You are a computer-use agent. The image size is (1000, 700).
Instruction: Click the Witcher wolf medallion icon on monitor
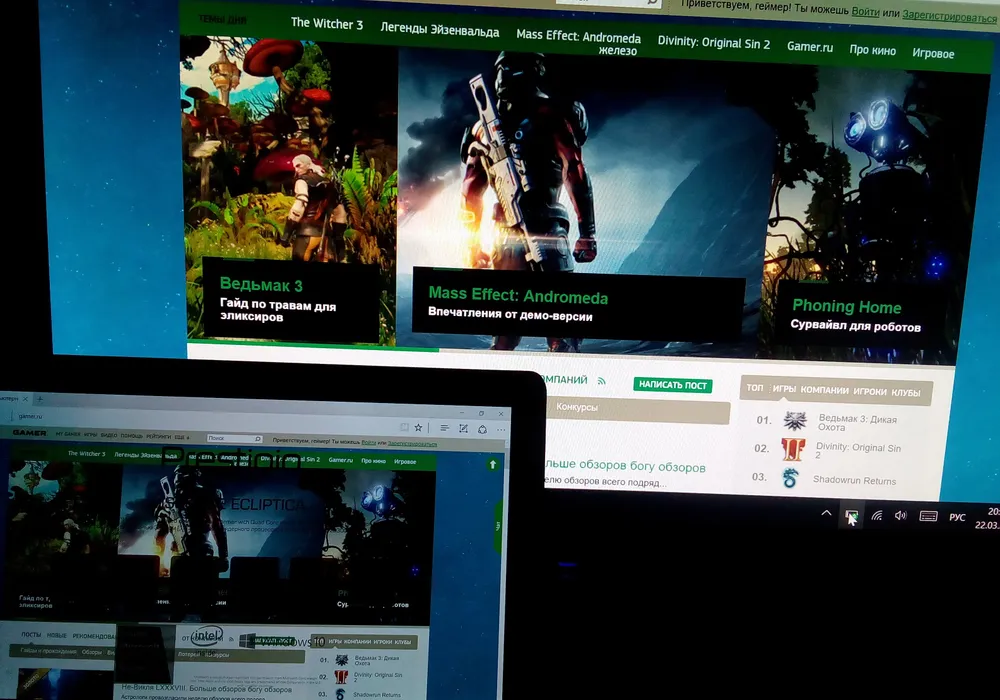click(x=795, y=421)
